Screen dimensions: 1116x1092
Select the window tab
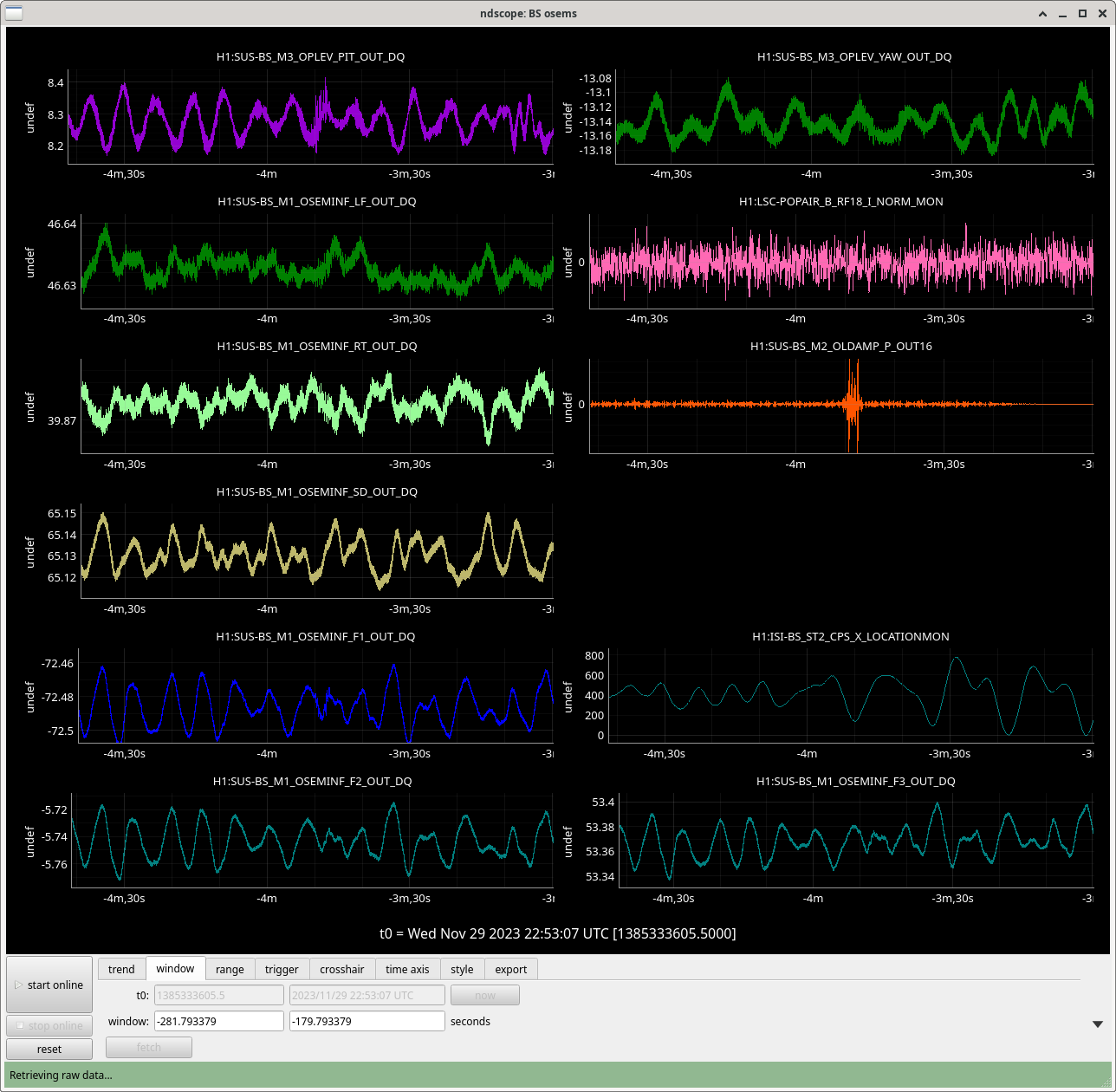coord(175,968)
